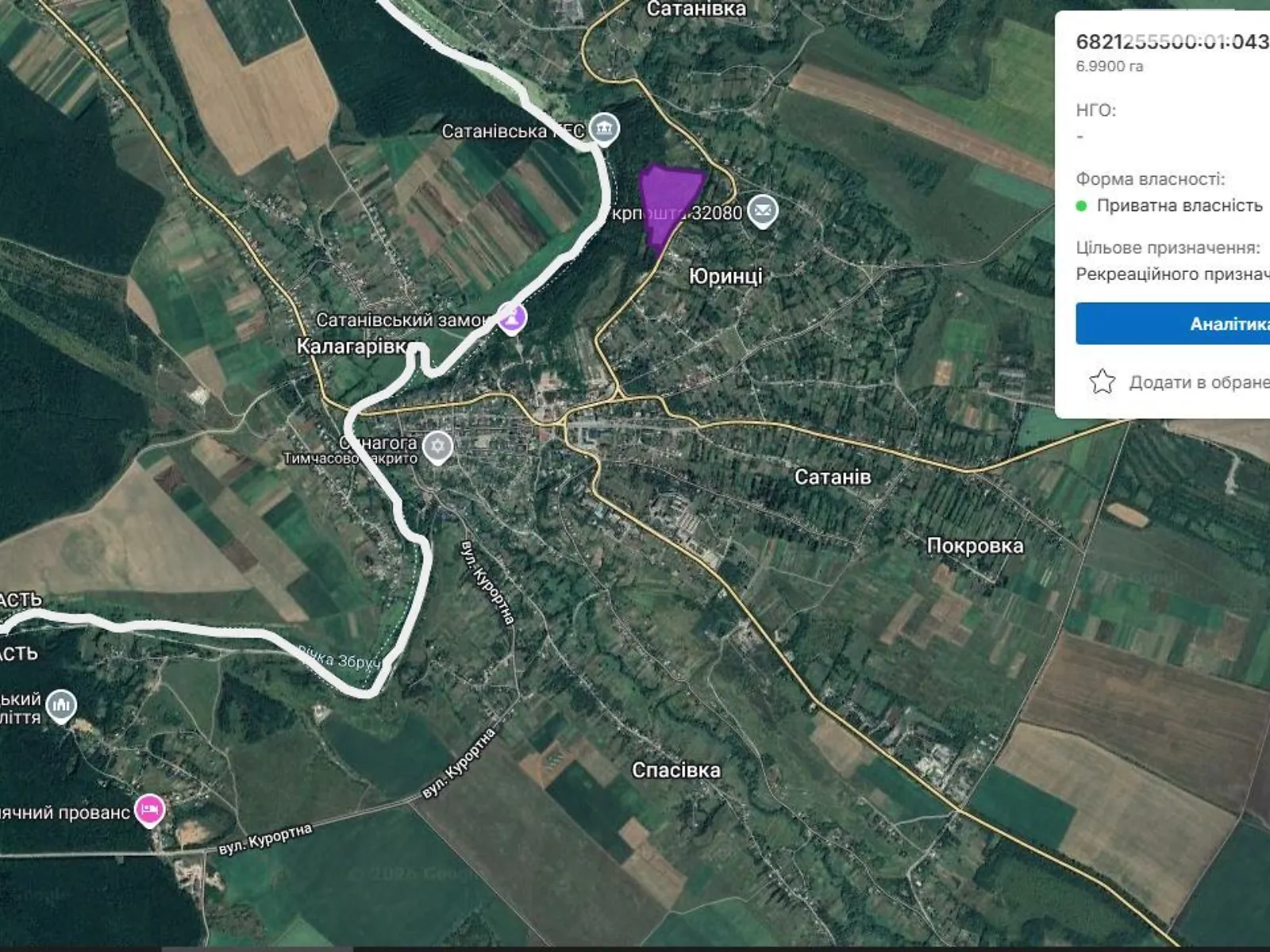Click the Укрпошта 32080 mail marker icon
This screenshot has height=952, width=1270.
click(x=763, y=211)
